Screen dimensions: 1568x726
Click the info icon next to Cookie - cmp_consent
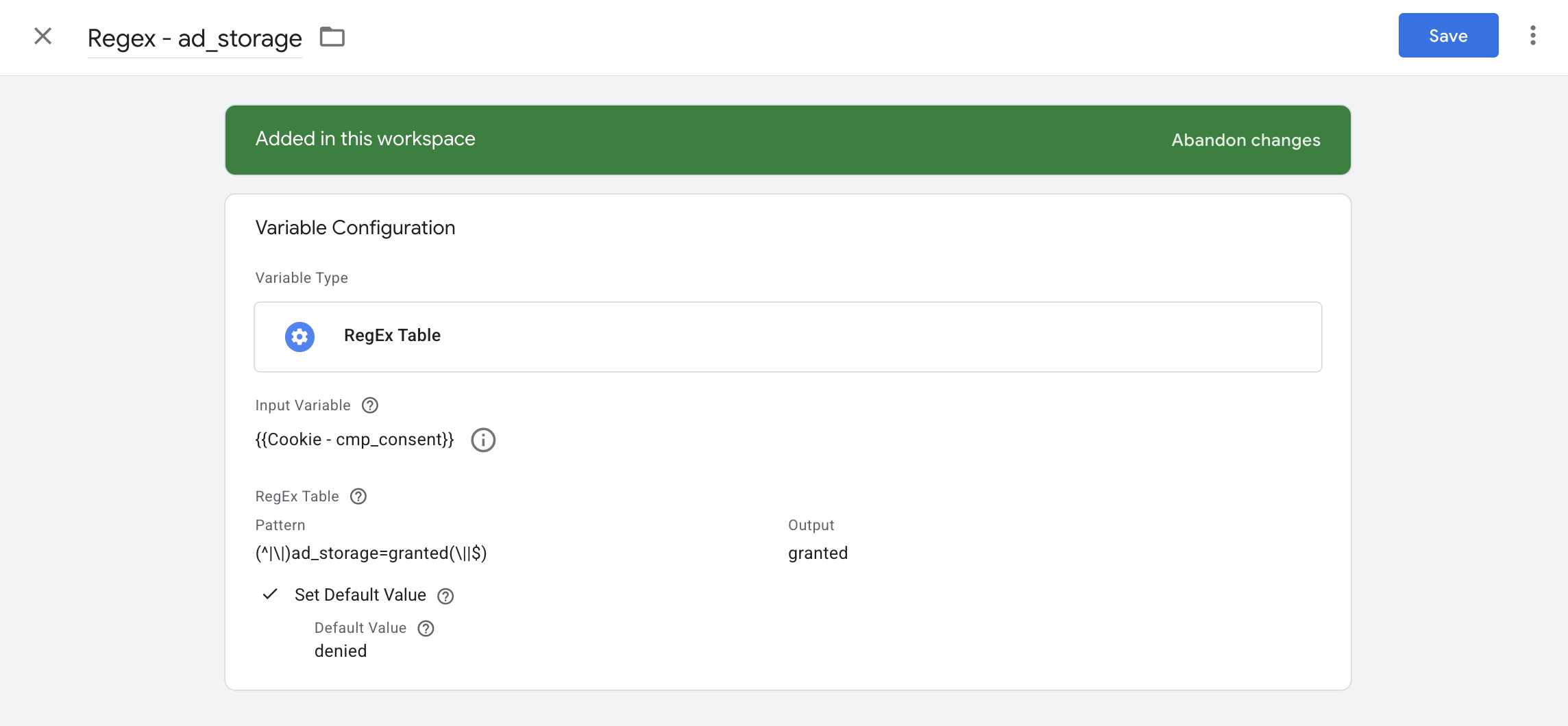tap(484, 440)
